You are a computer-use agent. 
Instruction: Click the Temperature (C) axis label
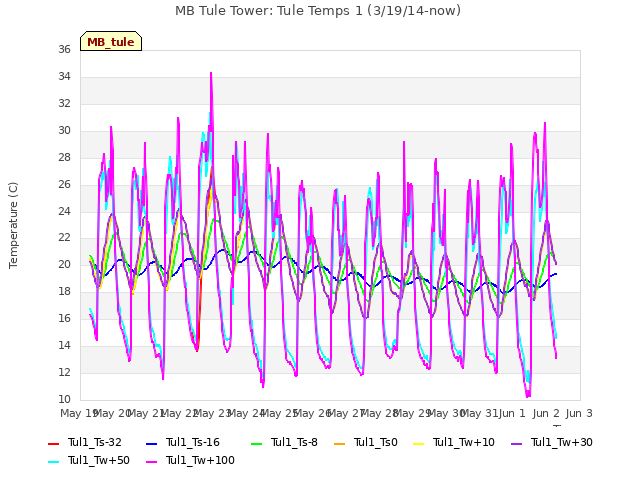13,225
